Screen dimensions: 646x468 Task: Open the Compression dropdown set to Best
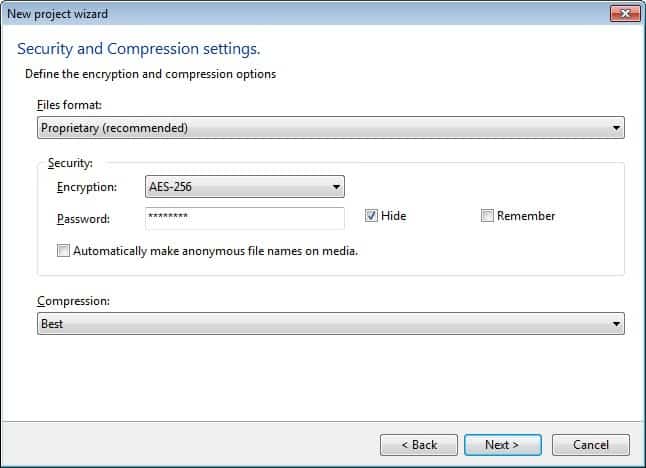(330, 324)
